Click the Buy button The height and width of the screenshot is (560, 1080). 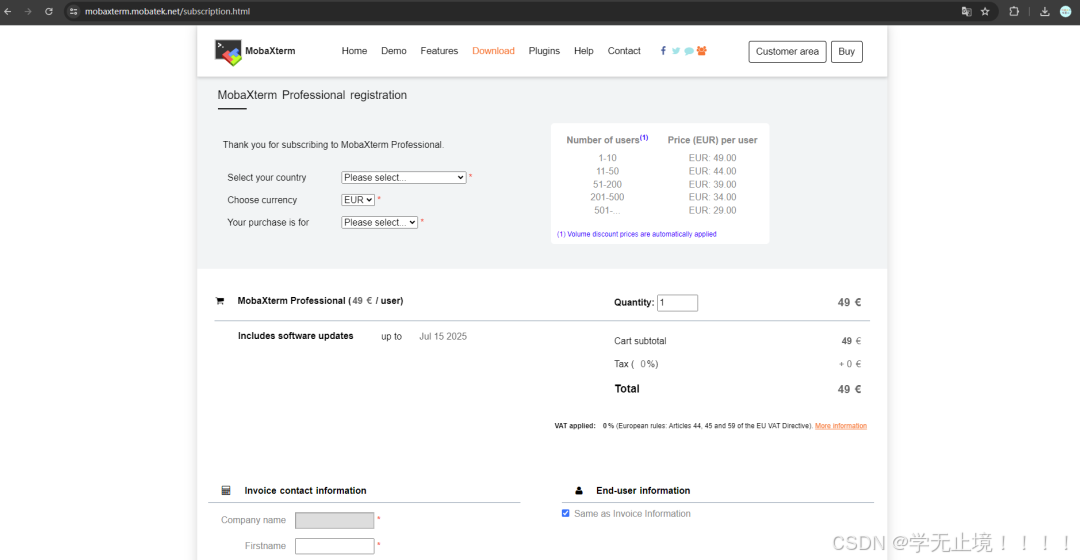point(847,52)
